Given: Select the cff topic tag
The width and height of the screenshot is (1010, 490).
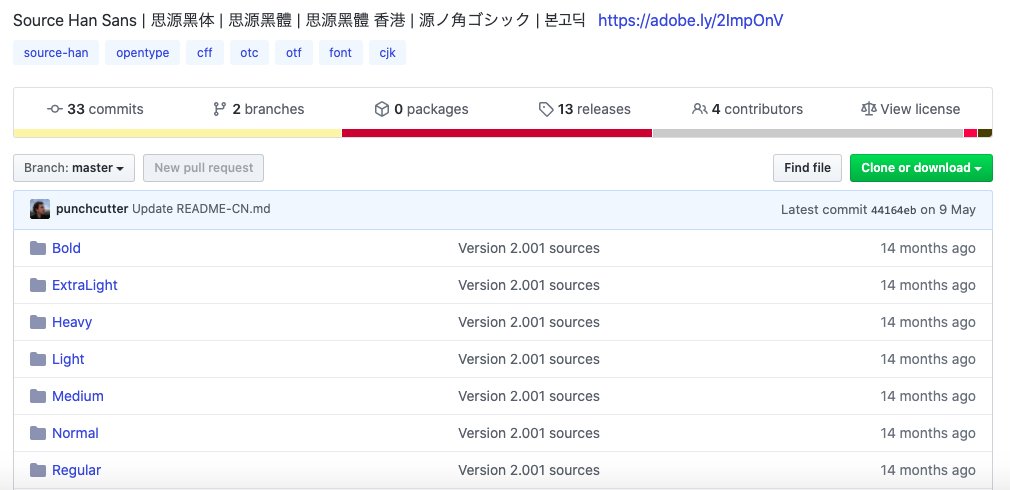Looking at the screenshot, I should click(205, 53).
